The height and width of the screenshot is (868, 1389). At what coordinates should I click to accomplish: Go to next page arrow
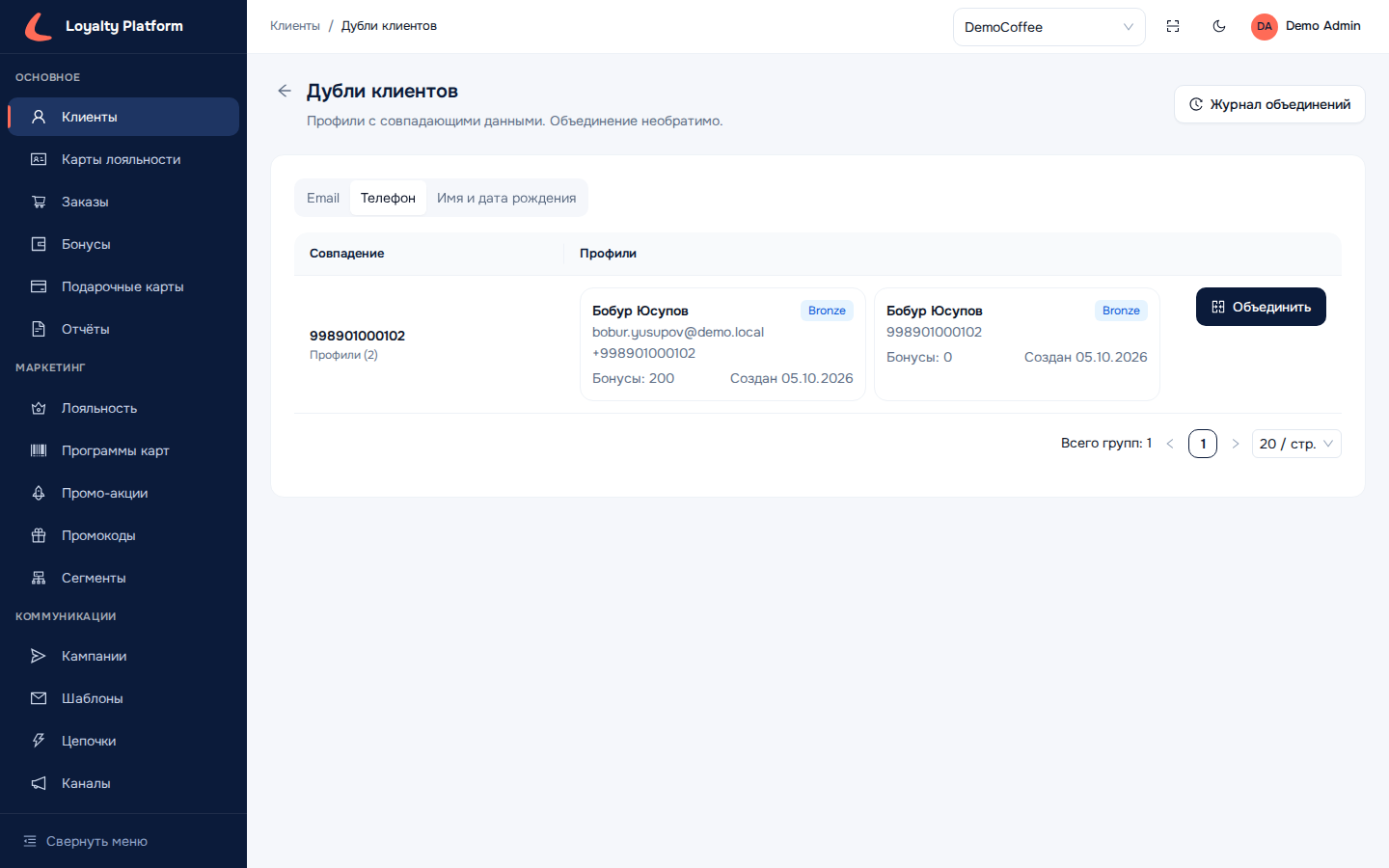[1236, 444]
